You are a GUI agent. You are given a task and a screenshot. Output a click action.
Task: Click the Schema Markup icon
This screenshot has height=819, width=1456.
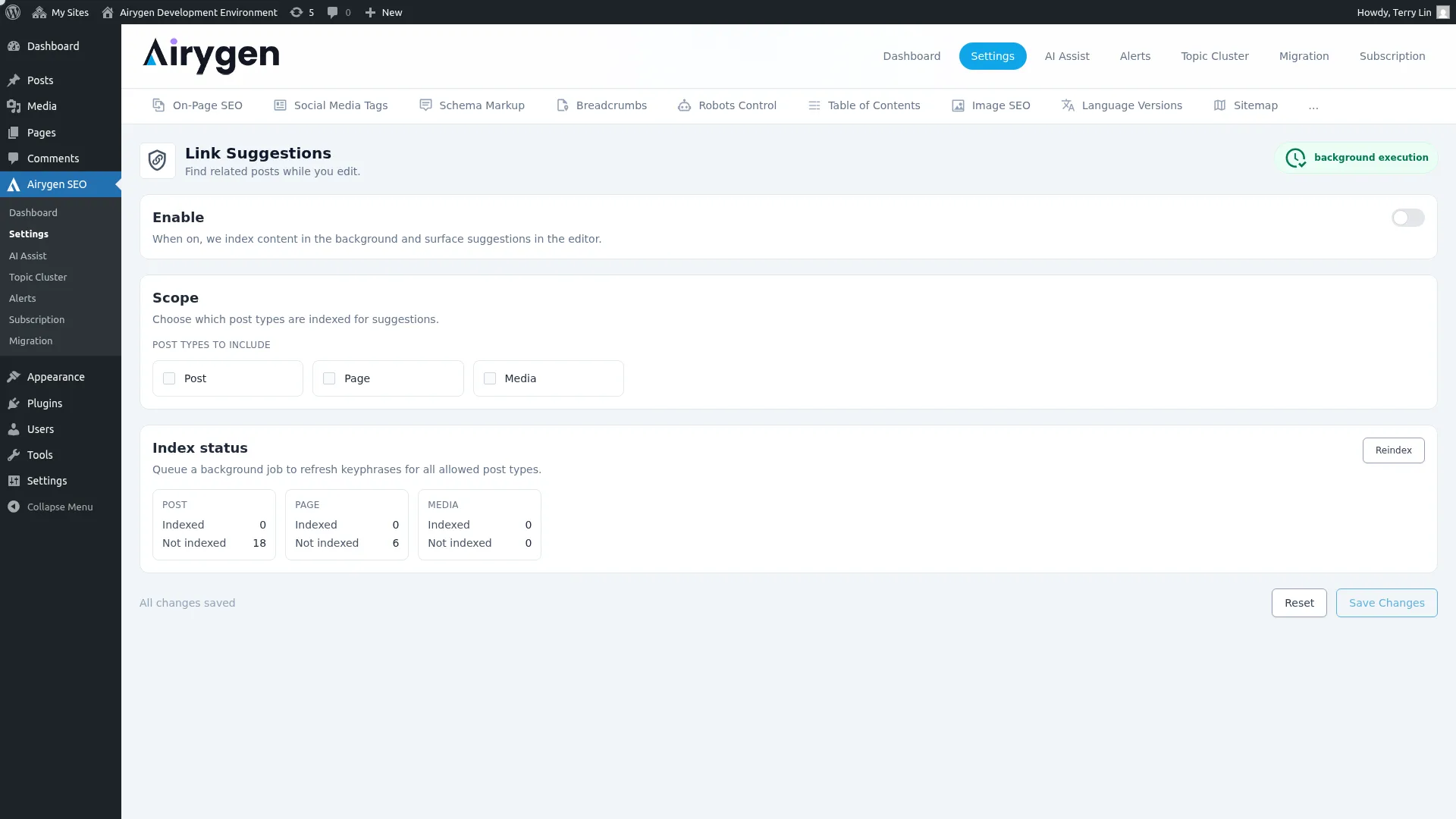click(x=425, y=105)
